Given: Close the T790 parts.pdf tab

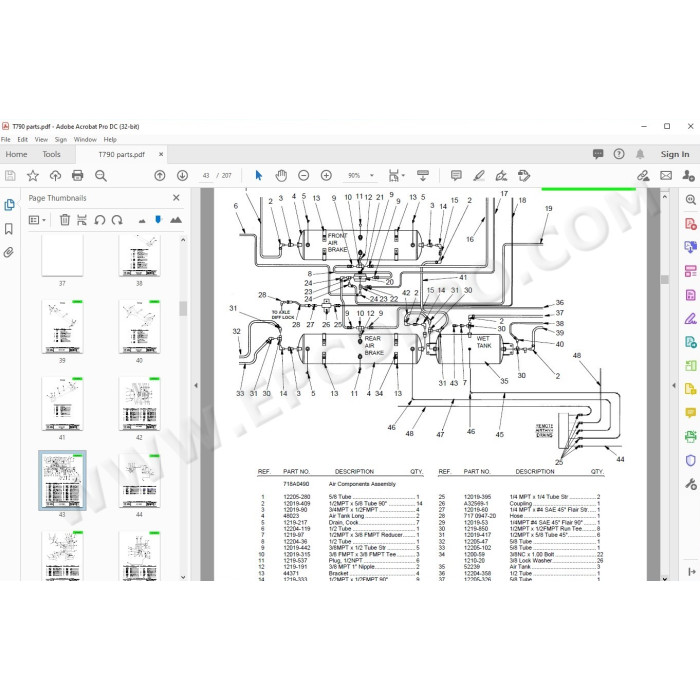Looking at the screenshot, I should [x=161, y=154].
